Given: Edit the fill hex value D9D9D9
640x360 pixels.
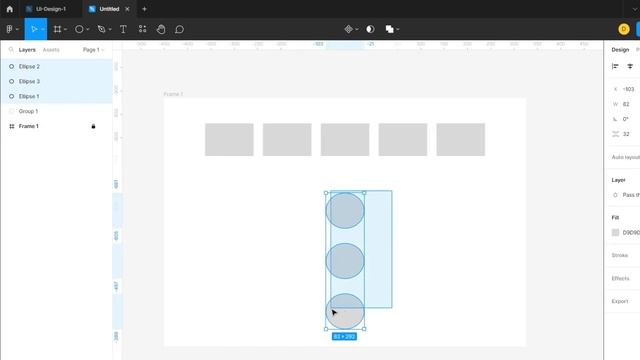Looking at the screenshot, I should point(631,232).
